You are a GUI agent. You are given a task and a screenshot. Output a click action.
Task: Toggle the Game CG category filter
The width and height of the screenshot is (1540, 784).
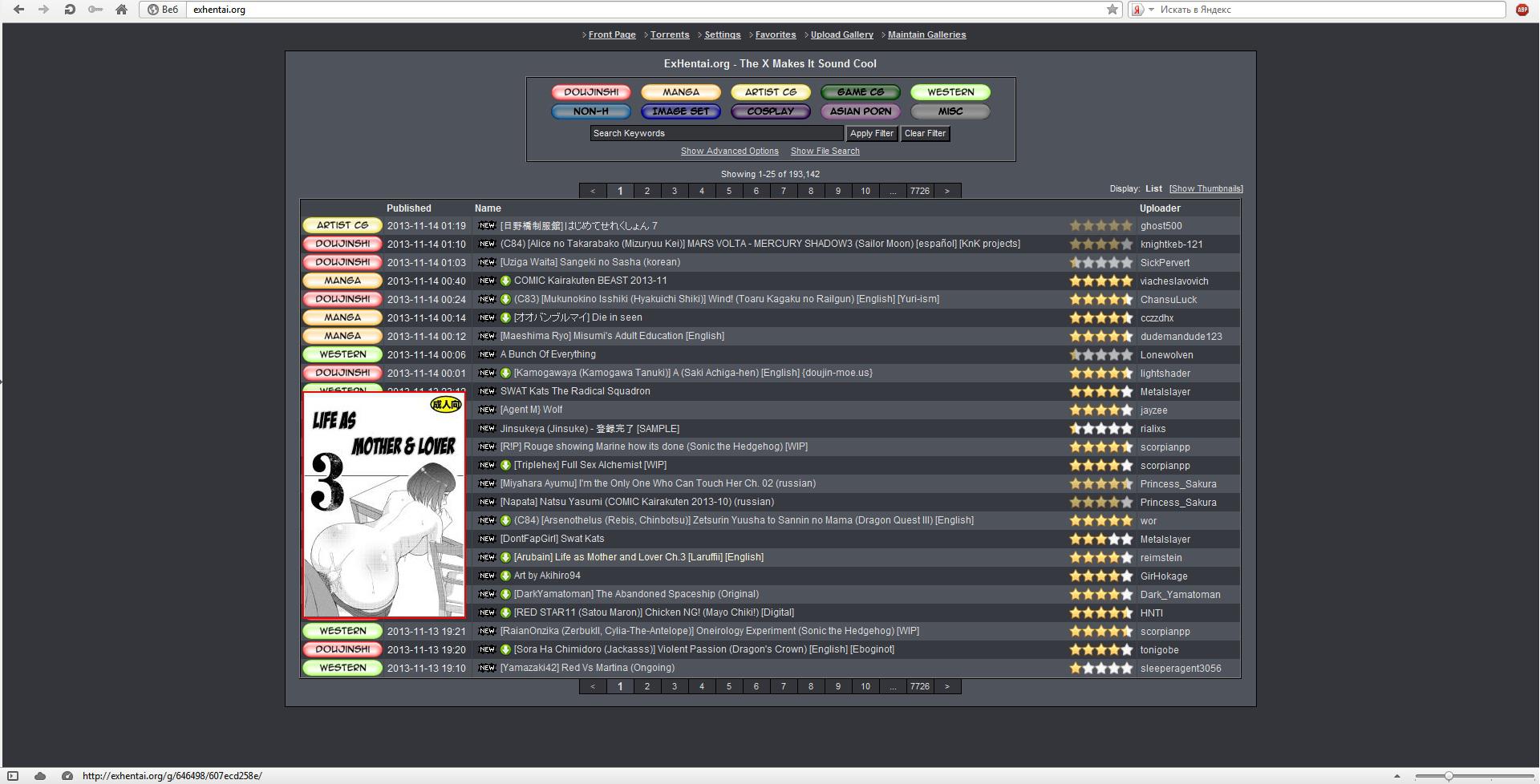click(x=861, y=92)
